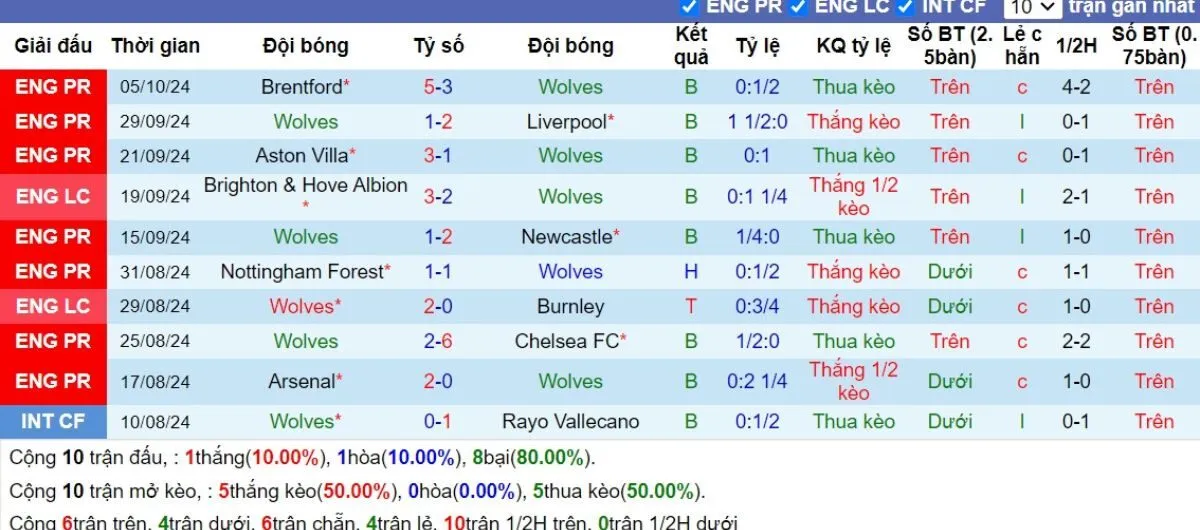Click the Tỷ số column header
Viewport: 1200px width, 530px height.
pyautogui.click(x=439, y=46)
